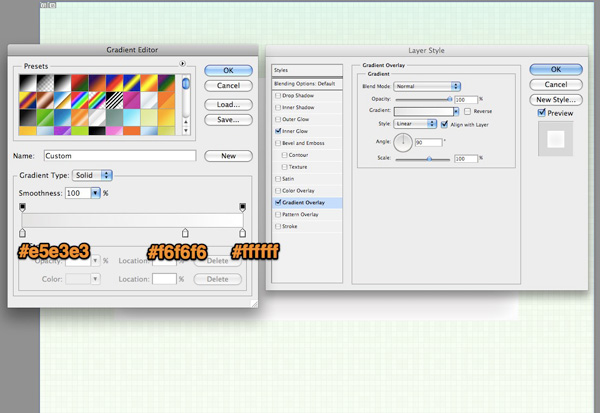This screenshot has height=413, width=600.
Task: Open the Color stop dropdown arrow
Action: click(96, 279)
